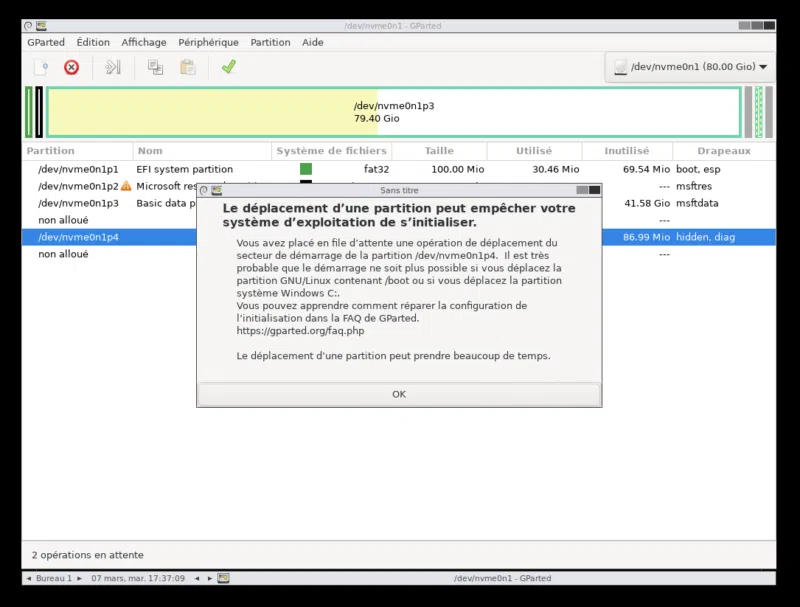The width and height of the screenshot is (800, 607).
Task: Click the Système de fichiers column header
Action: (331, 150)
